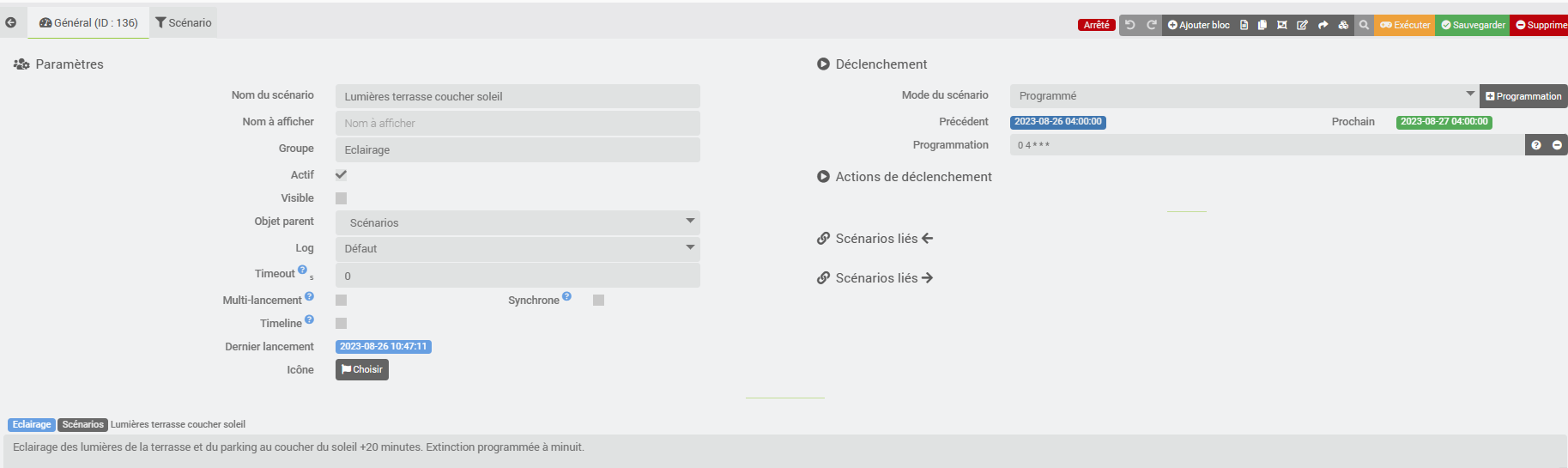This screenshot has width=1568, height=468.
Task: Click the redo arrow icon
Action: [x=1152, y=25]
